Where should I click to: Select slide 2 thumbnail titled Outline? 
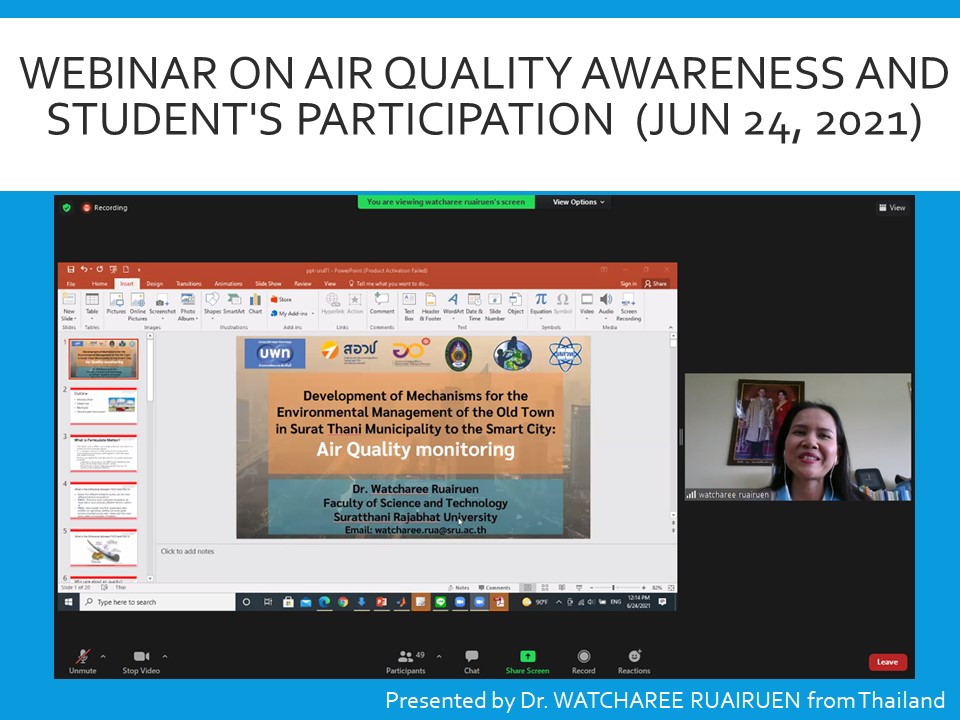[x=103, y=406]
